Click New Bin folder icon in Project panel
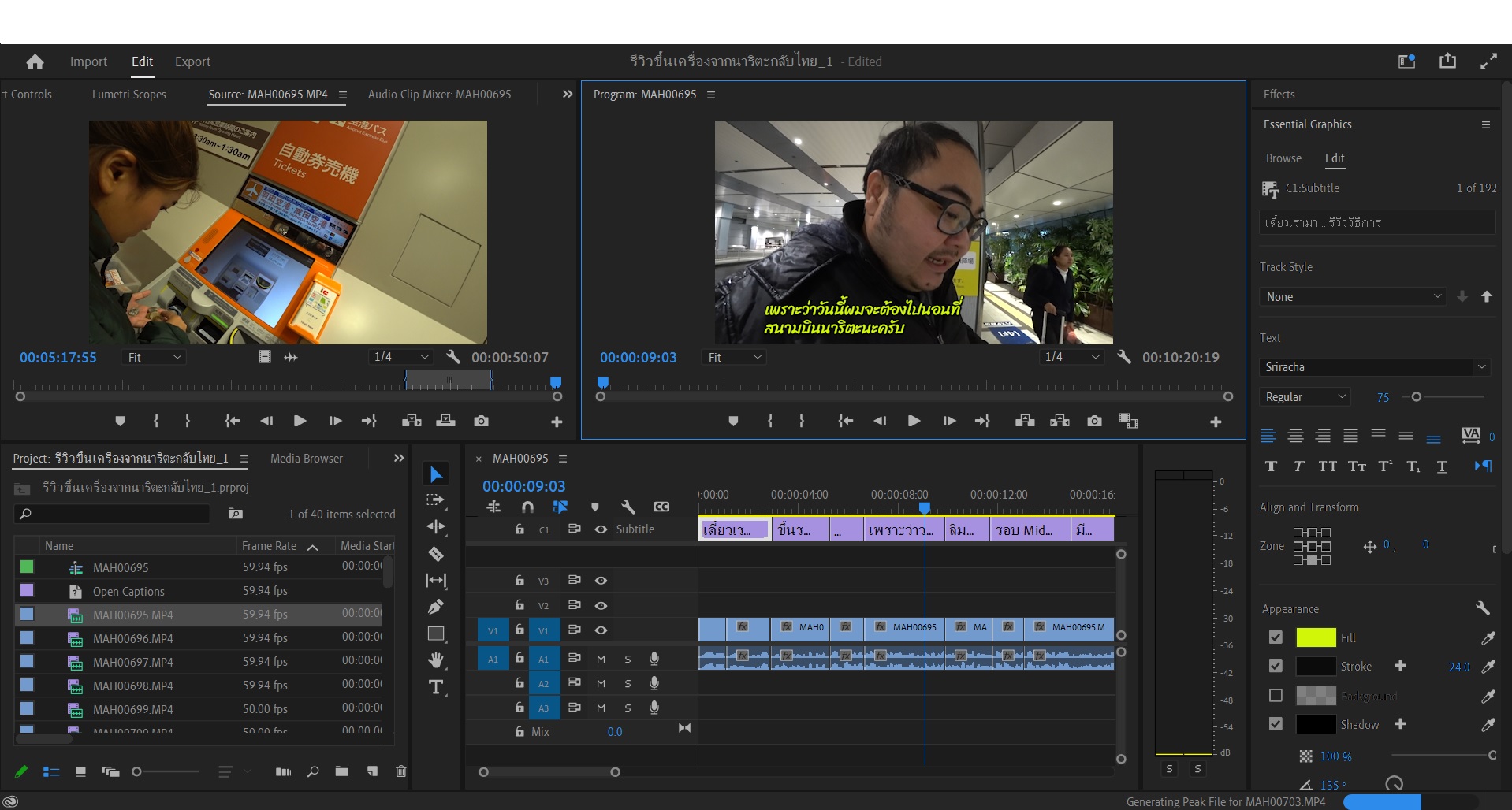Screen dimensions: 1512x810 tap(341, 771)
